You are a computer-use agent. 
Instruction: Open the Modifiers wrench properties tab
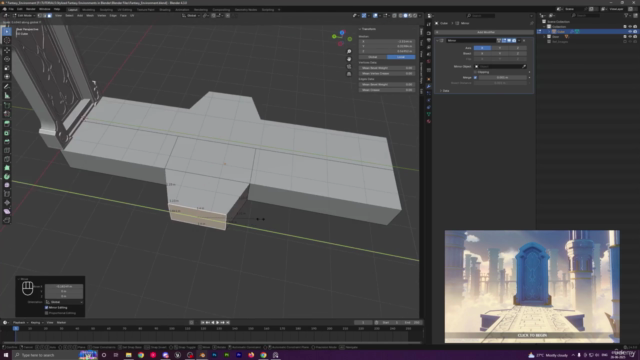[429, 86]
